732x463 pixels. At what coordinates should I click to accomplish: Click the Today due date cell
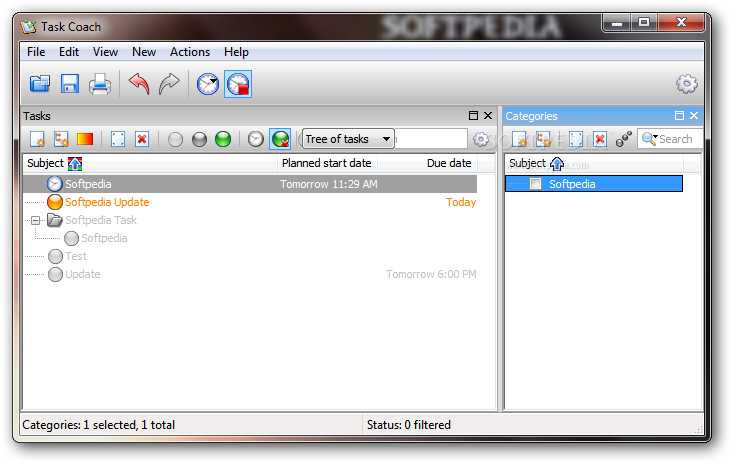[x=461, y=202]
